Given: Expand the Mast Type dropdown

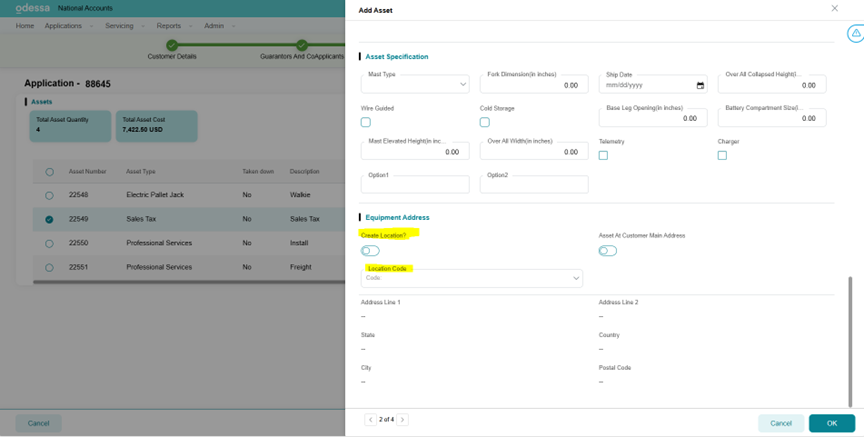Looking at the screenshot, I should [x=415, y=85].
